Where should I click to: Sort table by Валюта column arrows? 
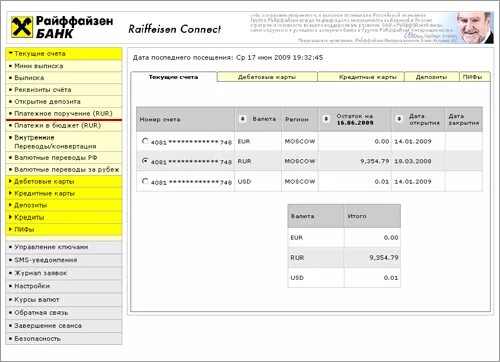[x=243, y=119]
